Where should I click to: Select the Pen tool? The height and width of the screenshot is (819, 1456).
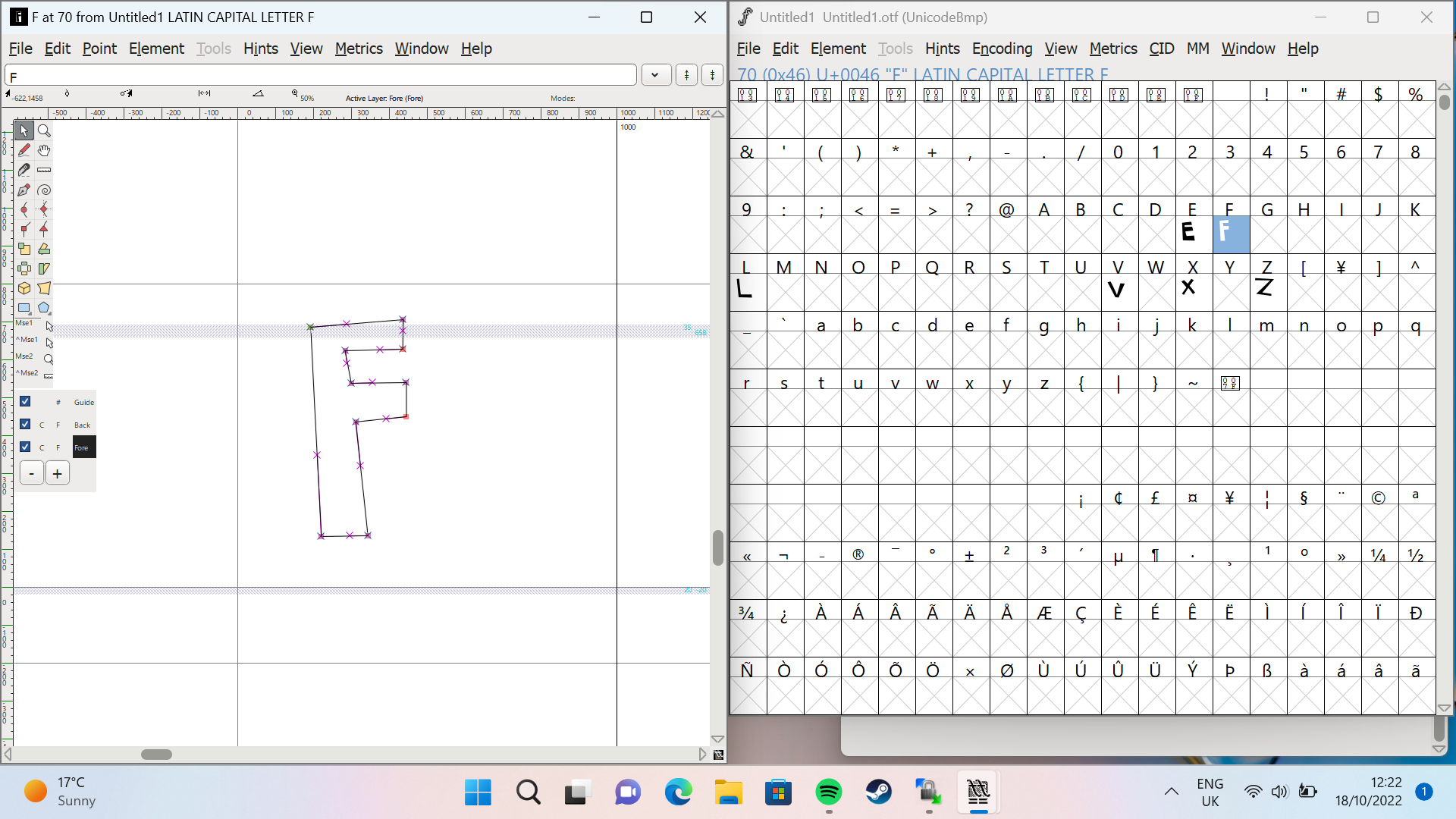click(x=24, y=190)
